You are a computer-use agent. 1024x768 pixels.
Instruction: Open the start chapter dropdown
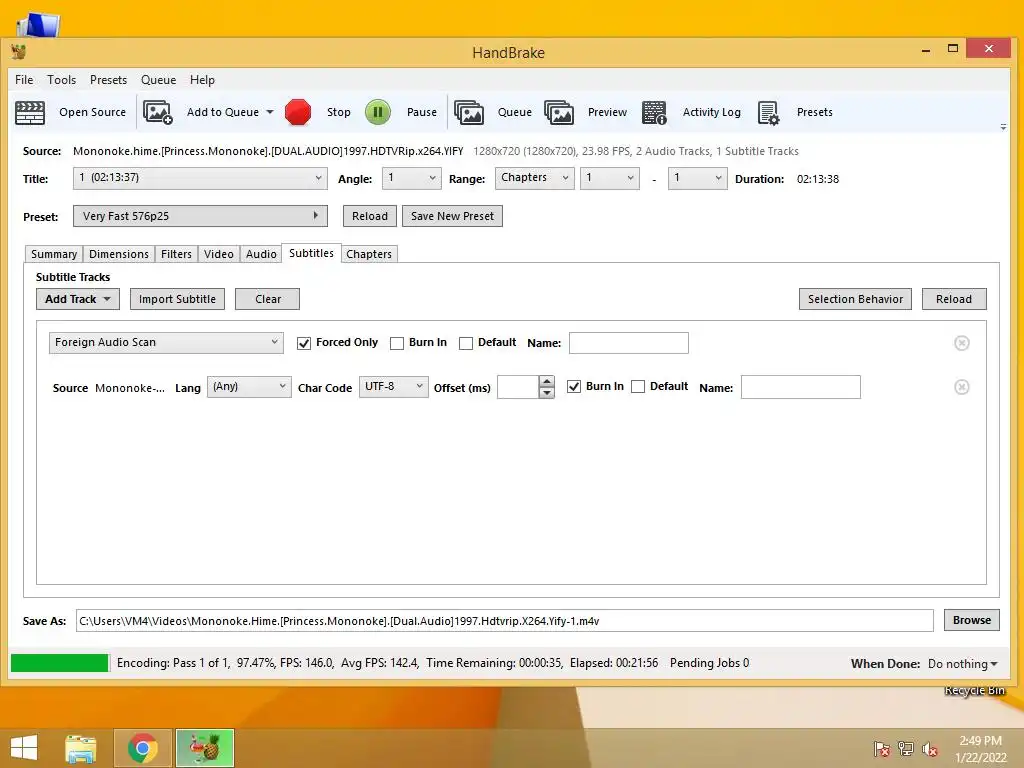609,178
